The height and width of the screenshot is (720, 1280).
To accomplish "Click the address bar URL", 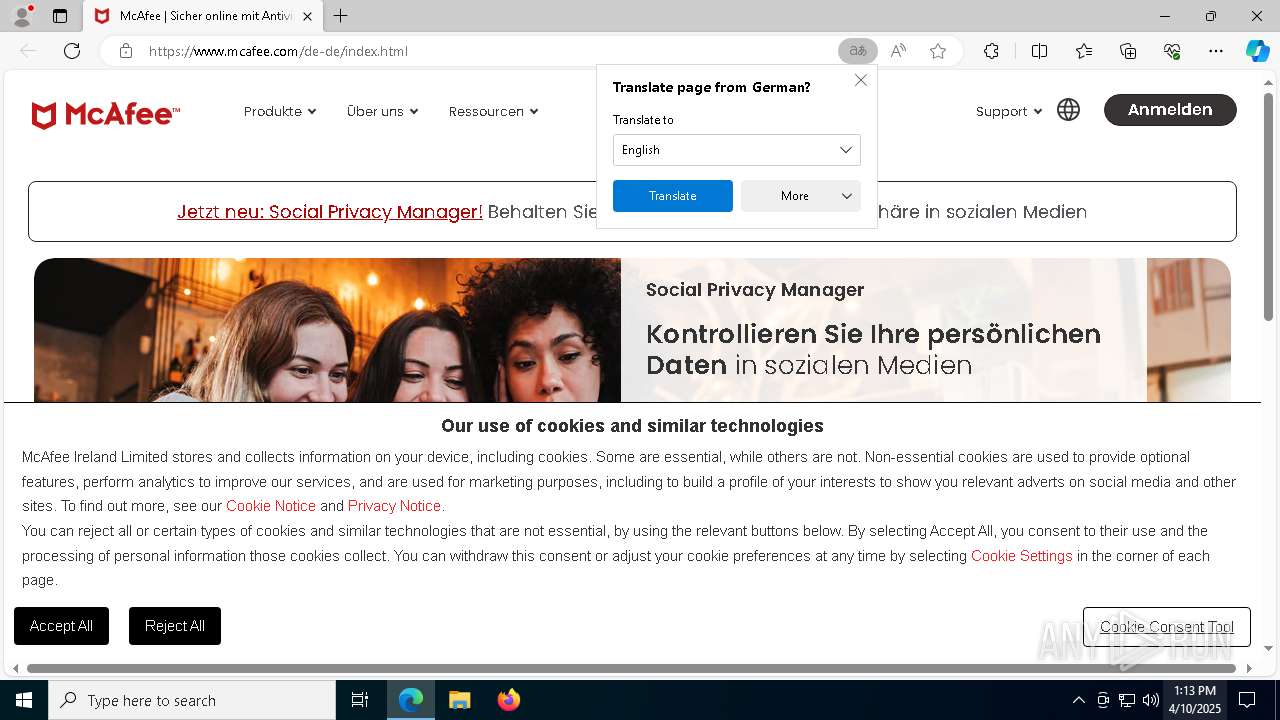I will (278, 51).
